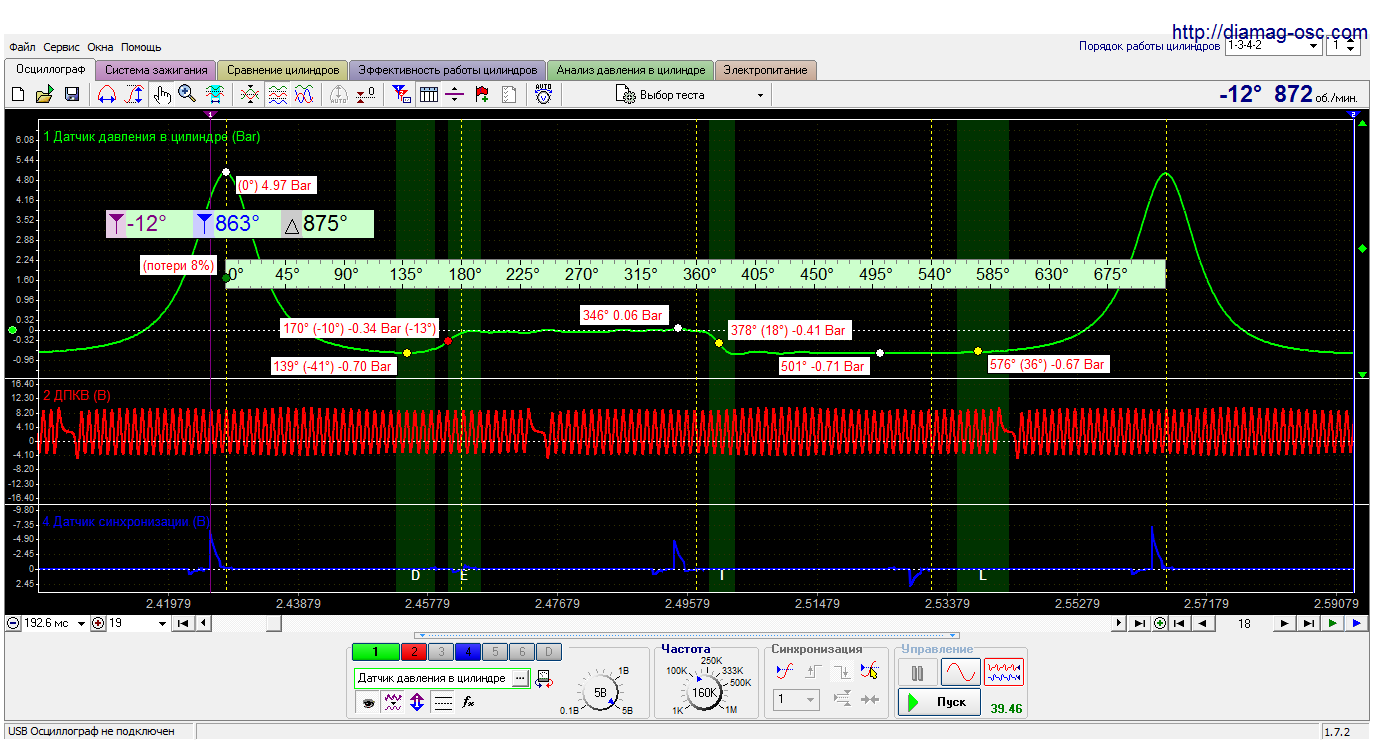Open the Файл menu
Screen dimensions: 1382x744
[22, 47]
